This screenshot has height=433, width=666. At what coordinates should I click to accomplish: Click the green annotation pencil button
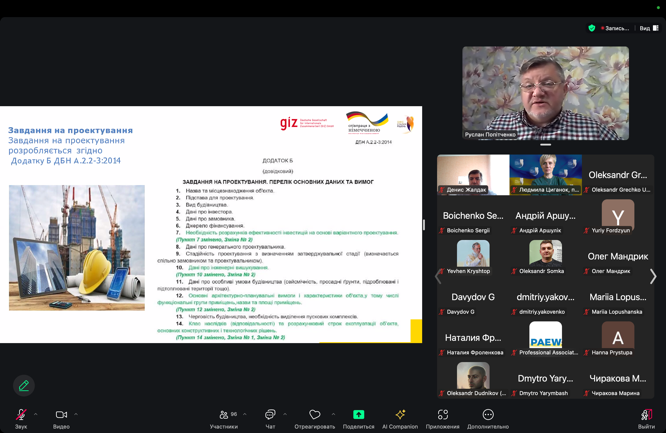pyautogui.click(x=24, y=385)
